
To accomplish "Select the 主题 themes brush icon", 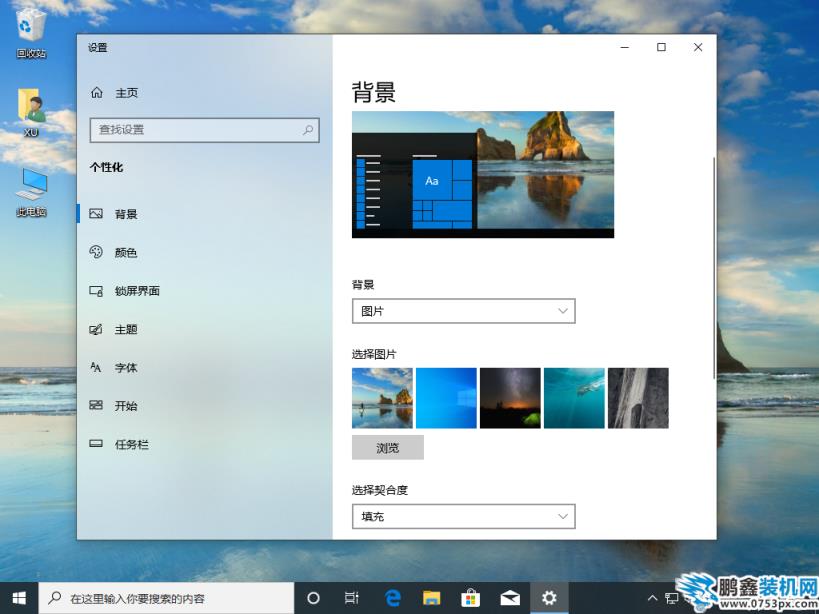I will tap(96, 329).
